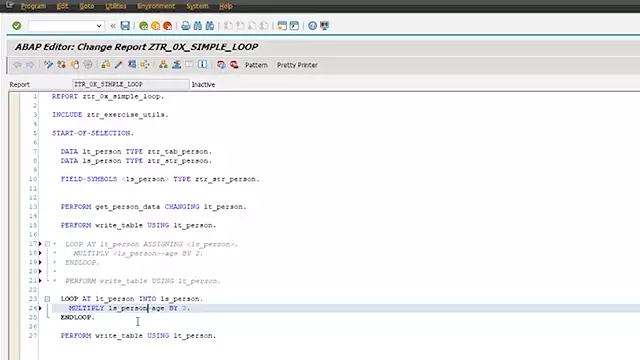Viewport: 640px width, 360px height.
Task: Click the Pretty Printer button
Action: [x=297, y=65]
